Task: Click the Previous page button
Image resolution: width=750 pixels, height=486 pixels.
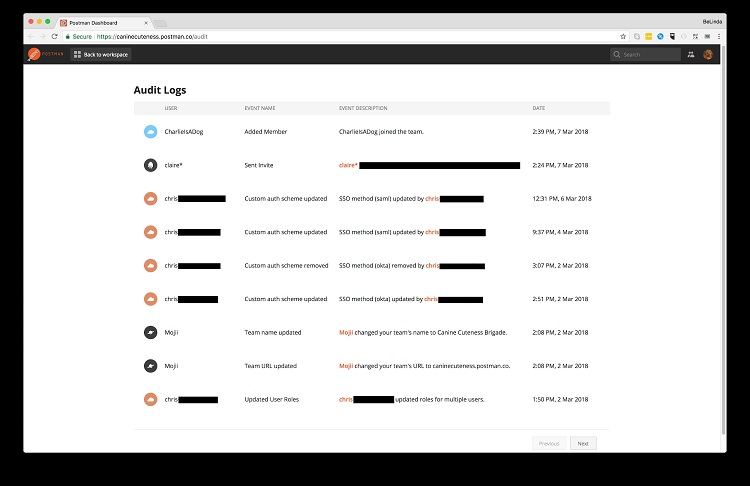Action: pyautogui.click(x=549, y=443)
